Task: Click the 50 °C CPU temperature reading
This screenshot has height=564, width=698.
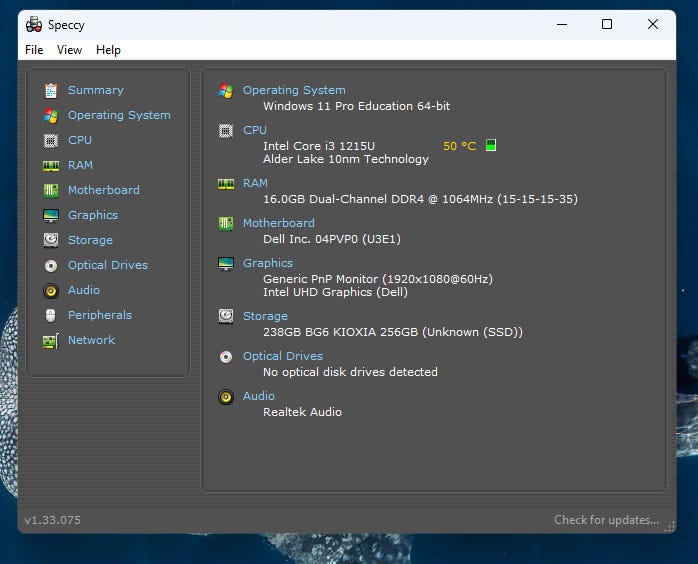Action: (x=459, y=146)
